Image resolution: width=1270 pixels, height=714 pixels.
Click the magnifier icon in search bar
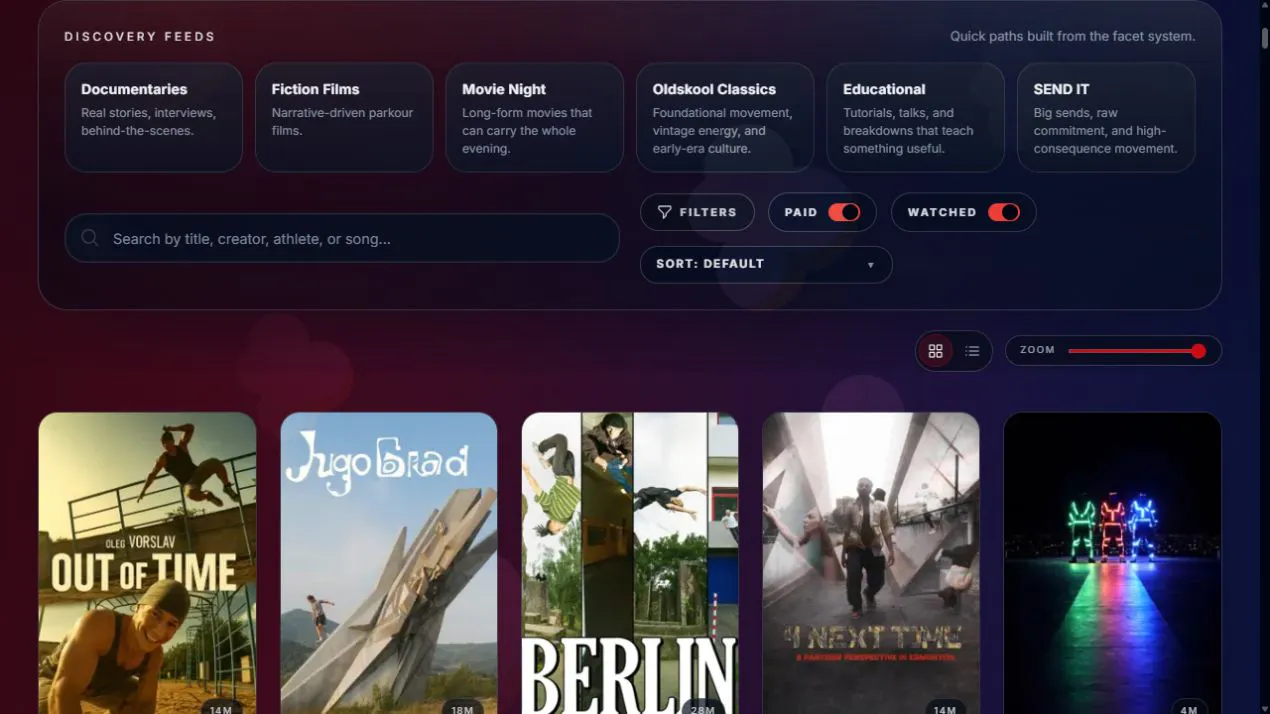tap(90, 238)
